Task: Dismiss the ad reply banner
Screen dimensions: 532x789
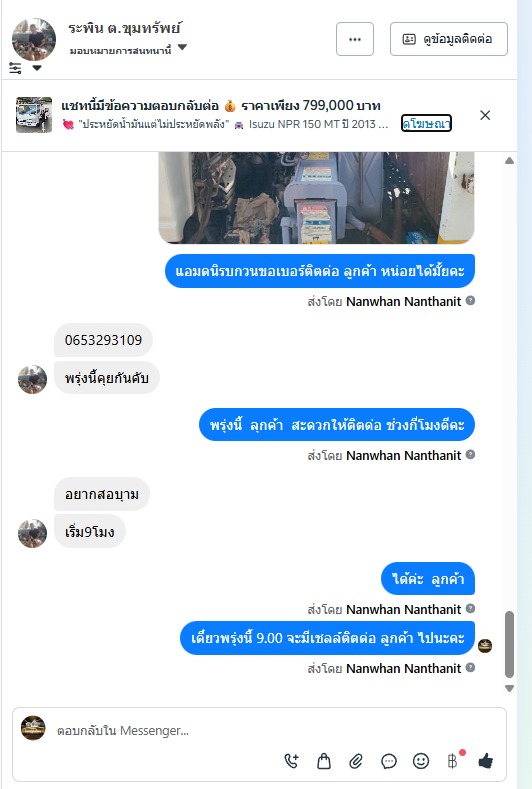Action: [485, 115]
